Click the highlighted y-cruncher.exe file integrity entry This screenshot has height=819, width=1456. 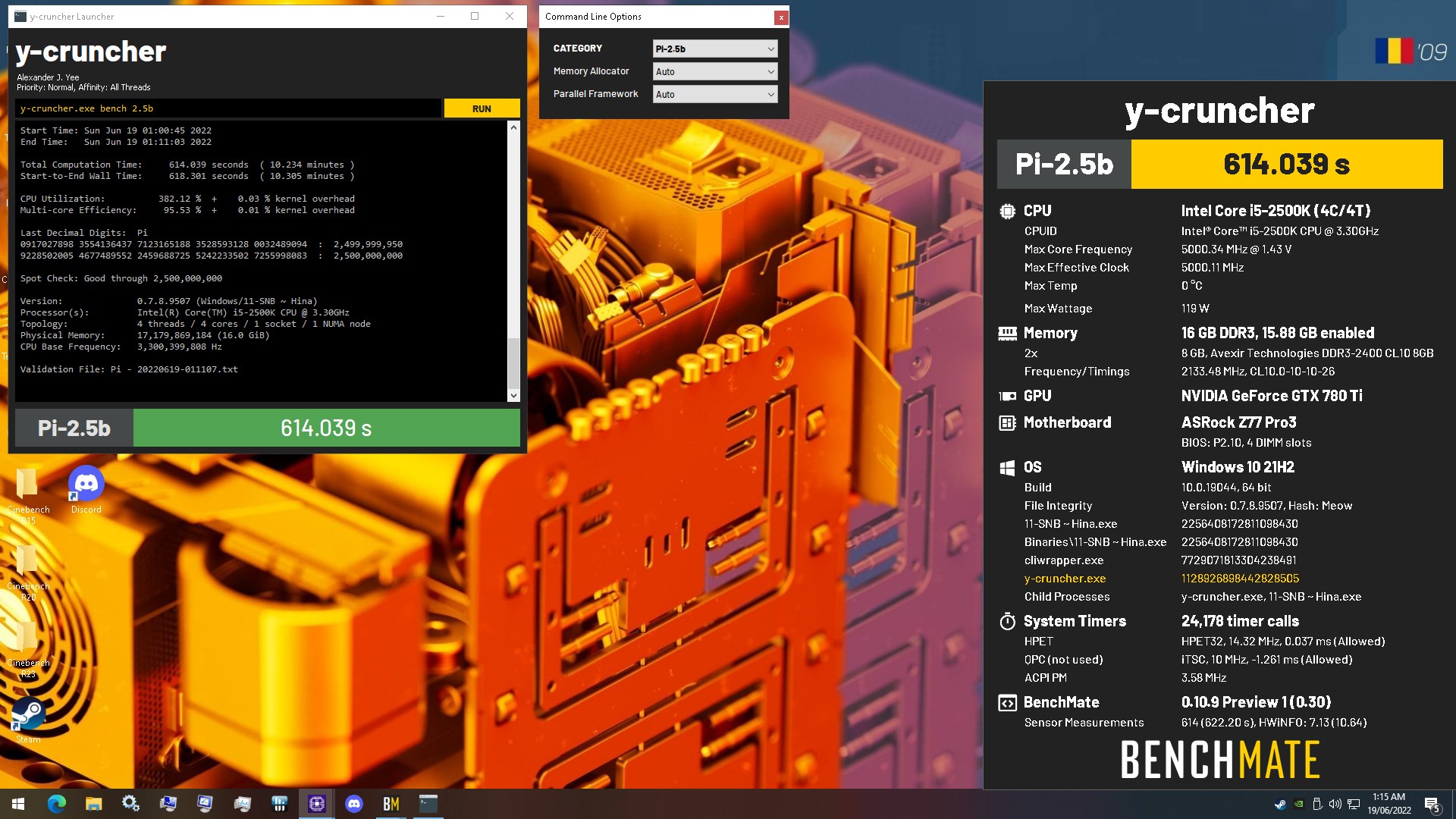1065,578
